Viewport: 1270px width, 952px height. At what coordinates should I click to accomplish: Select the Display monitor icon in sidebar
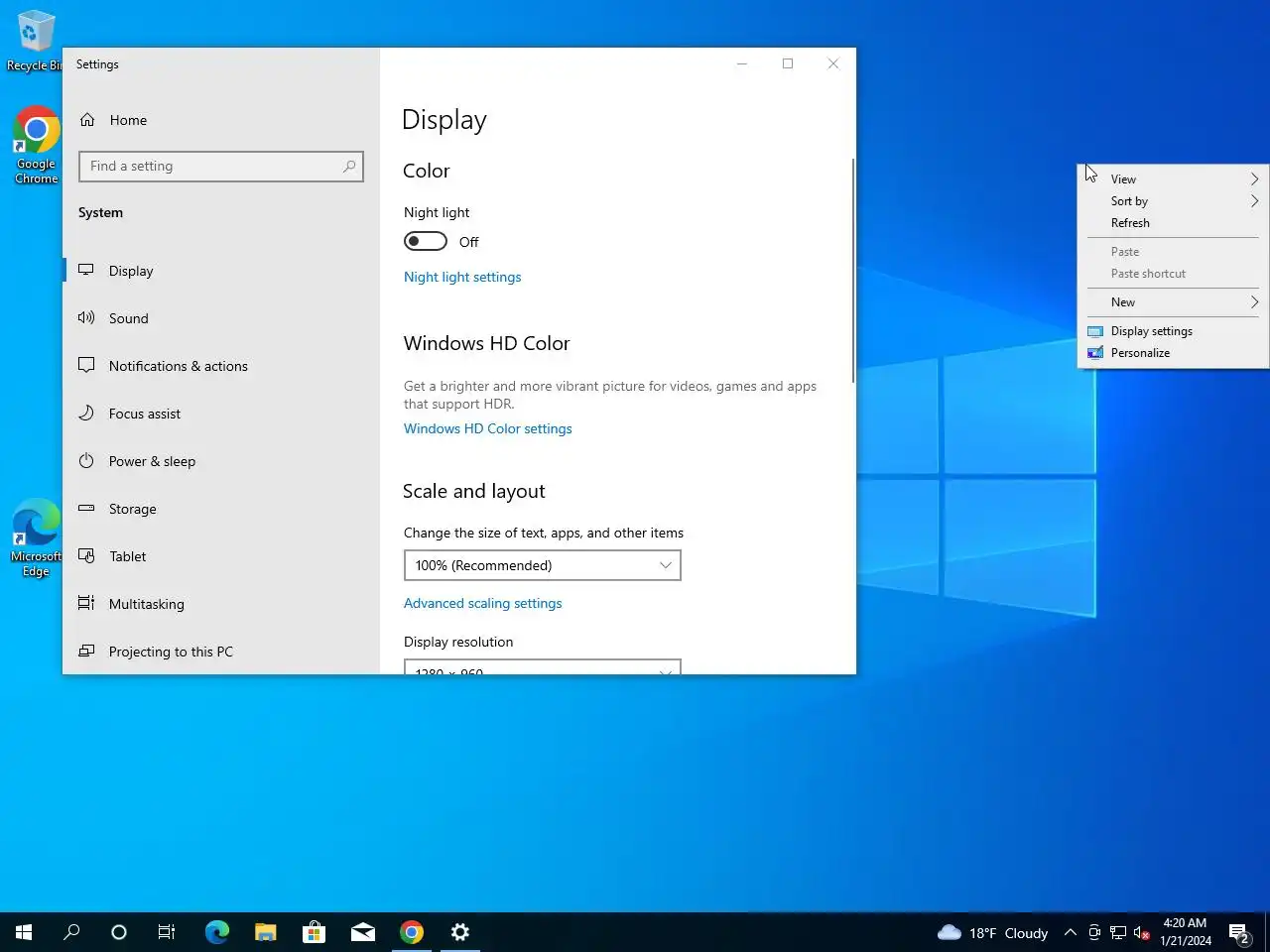(x=86, y=270)
